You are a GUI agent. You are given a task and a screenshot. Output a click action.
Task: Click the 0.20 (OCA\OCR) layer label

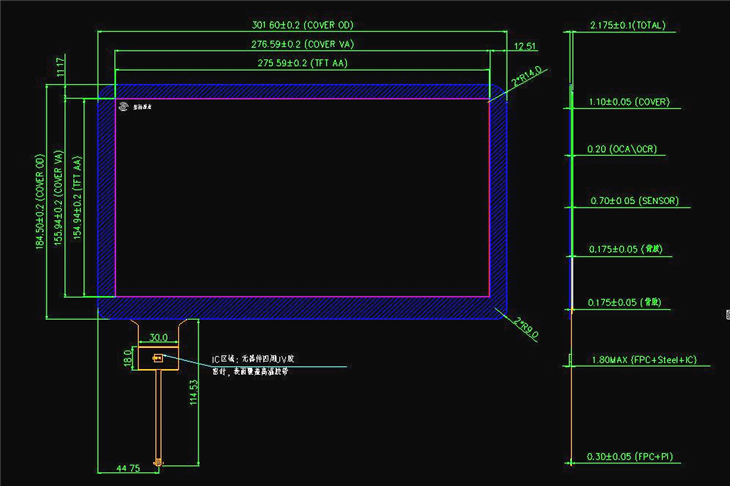click(x=622, y=149)
